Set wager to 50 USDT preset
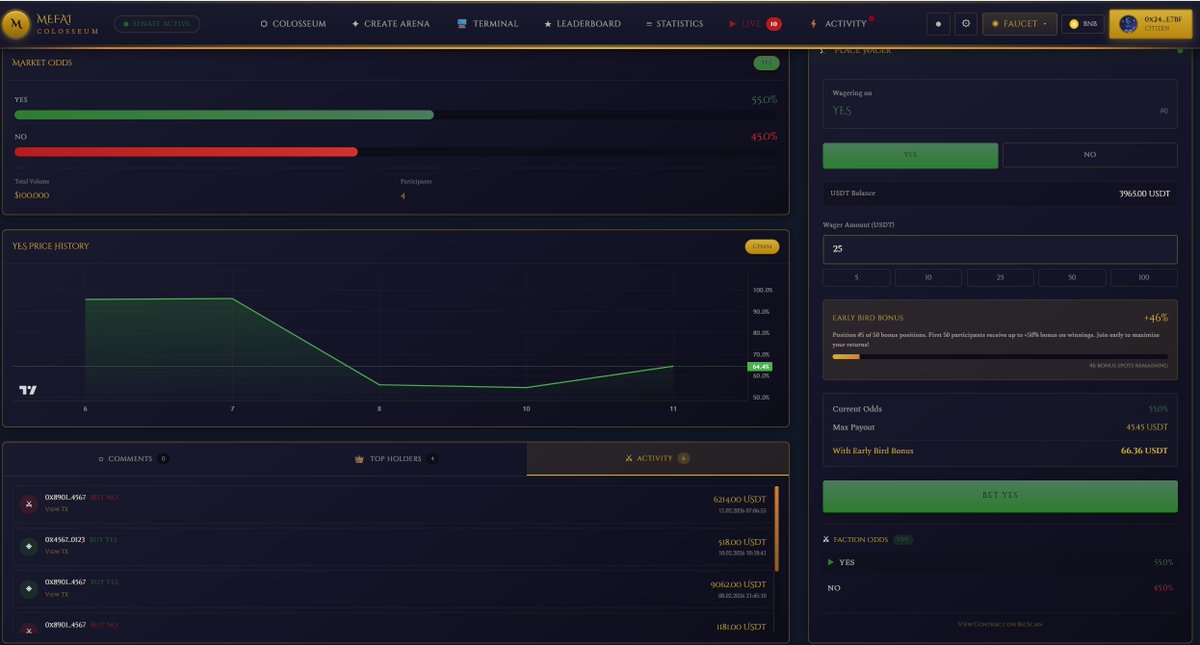The height and width of the screenshot is (645, 1200). tap(1072, 278)
